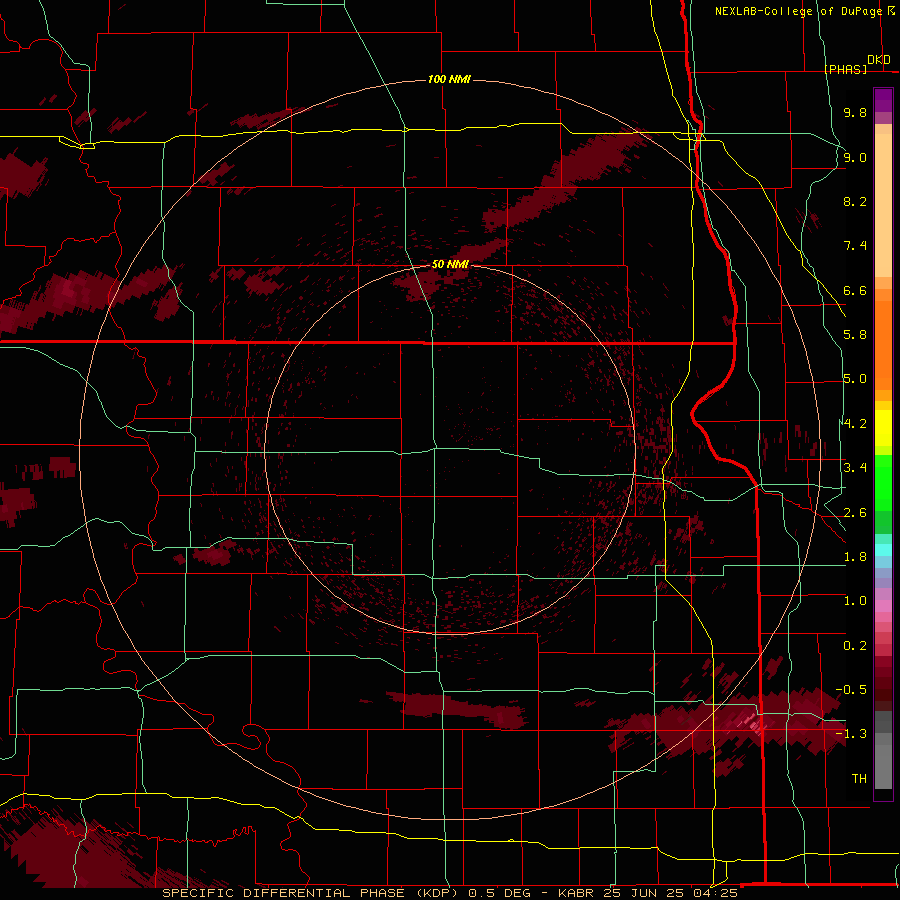Click the 9.8 value on the color scale

855,112
